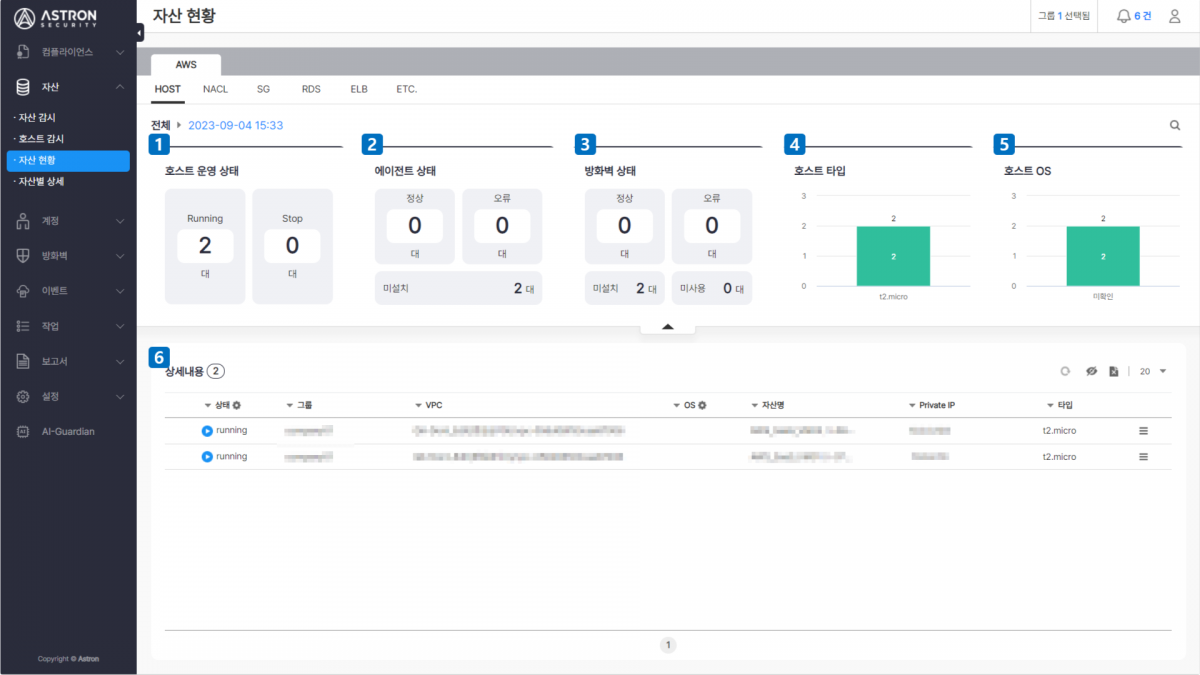
Task: Open AI-Guardian from the sidebar
Action: tap(68, 431)
